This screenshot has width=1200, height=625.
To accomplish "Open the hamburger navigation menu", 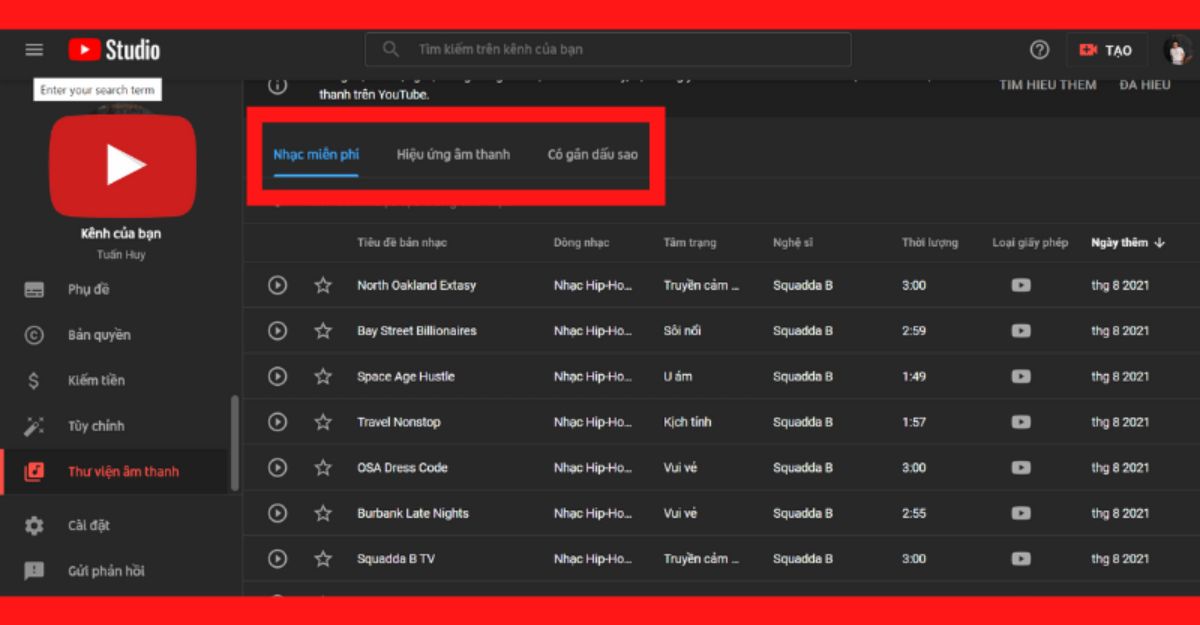I will [x=34, y=50].
